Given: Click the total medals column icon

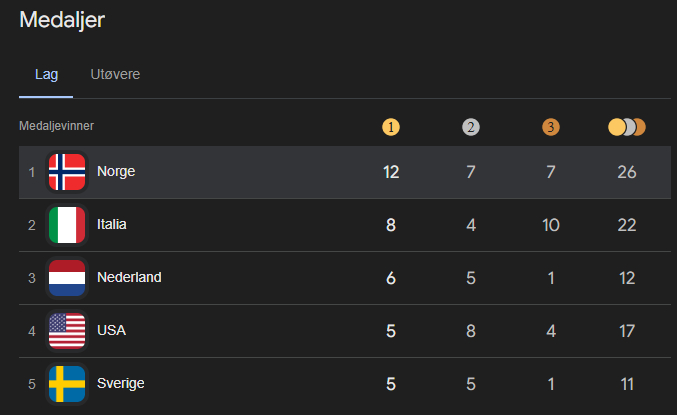Looking at the screenshot, I should pyautogui.click(x=627, y=127).
